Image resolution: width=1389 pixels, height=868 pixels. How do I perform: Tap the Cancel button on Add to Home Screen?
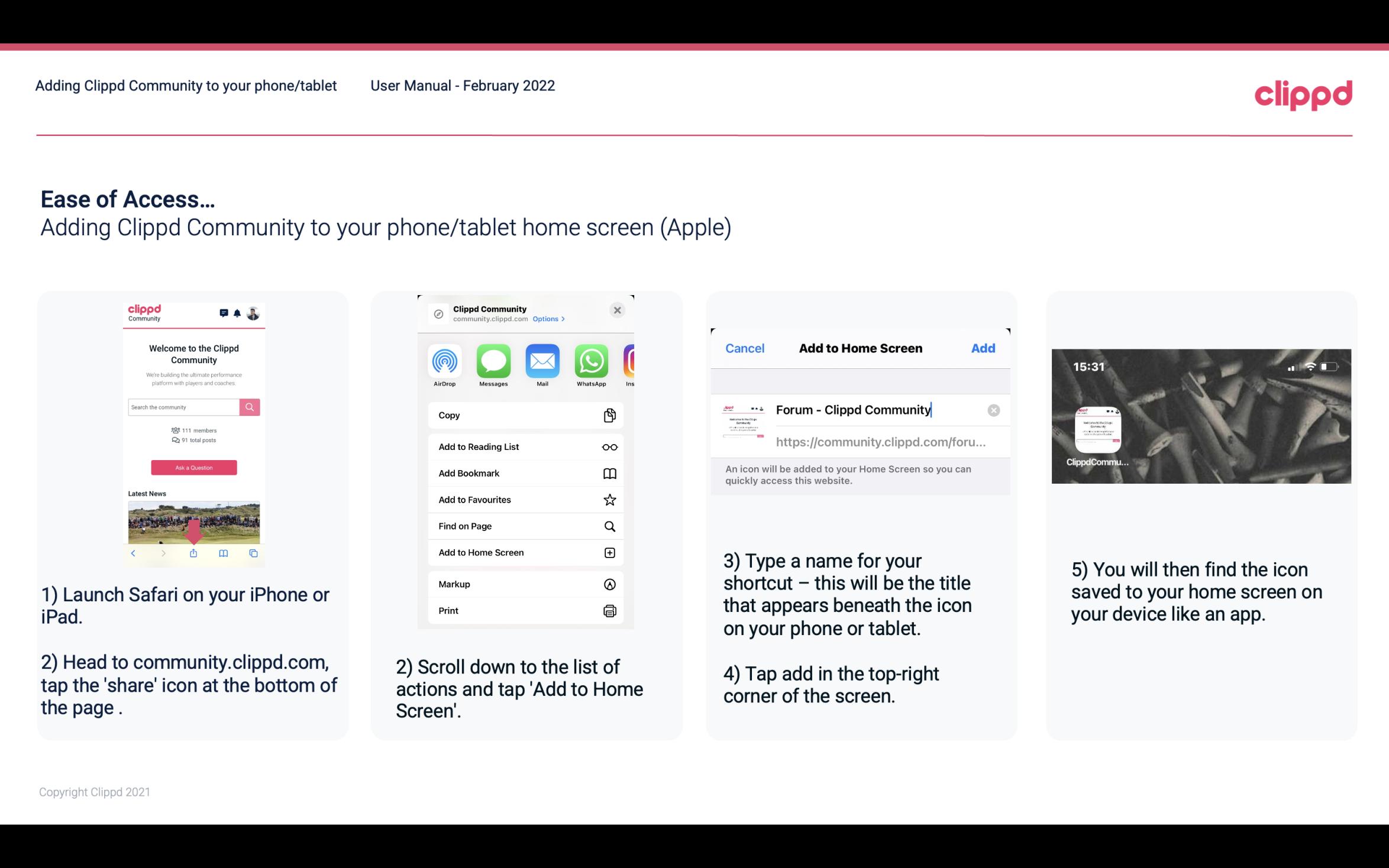(x=745, y=348)
